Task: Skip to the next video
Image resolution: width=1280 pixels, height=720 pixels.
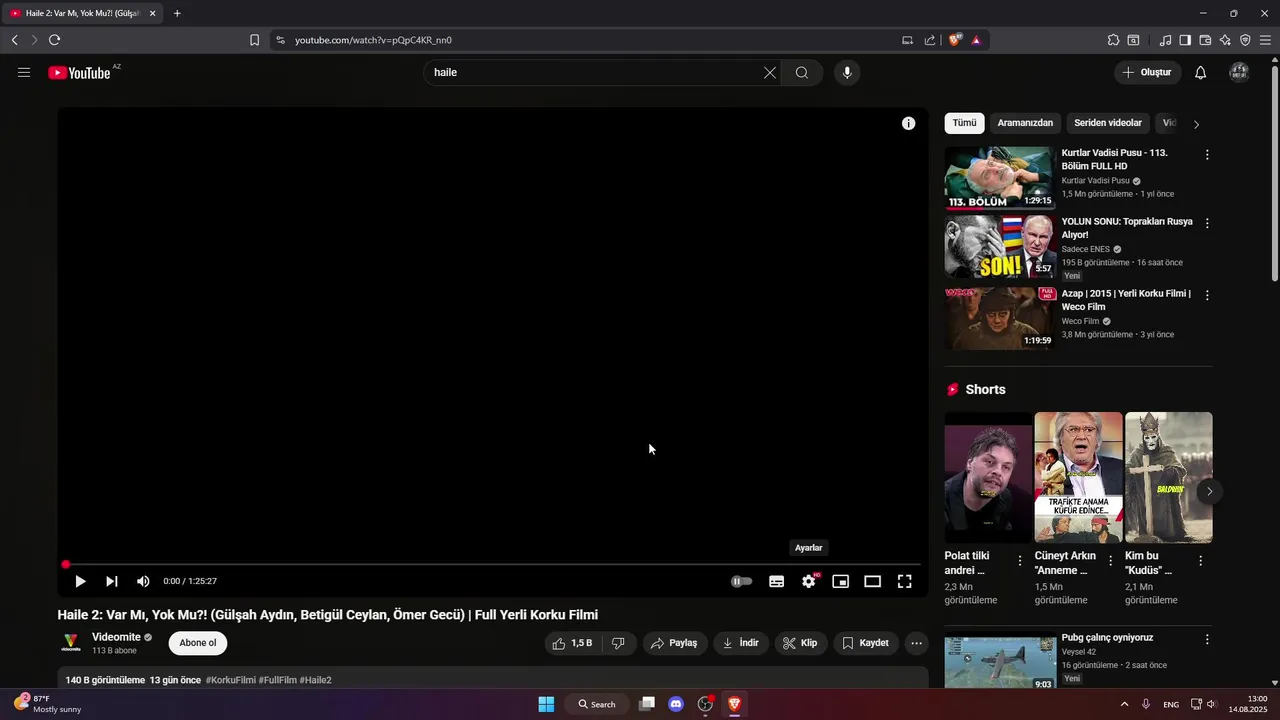Action: coord(112,581)
